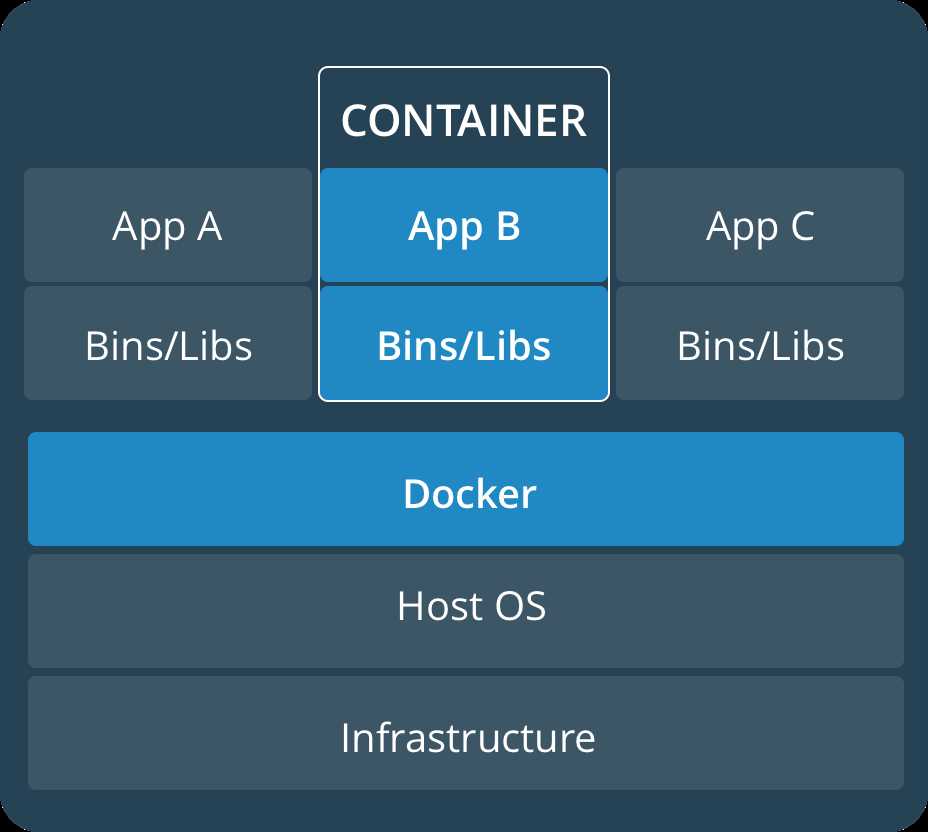Viewport: 928px width, 832px height.
Task: Select the App A block
Action: (167, 225)
